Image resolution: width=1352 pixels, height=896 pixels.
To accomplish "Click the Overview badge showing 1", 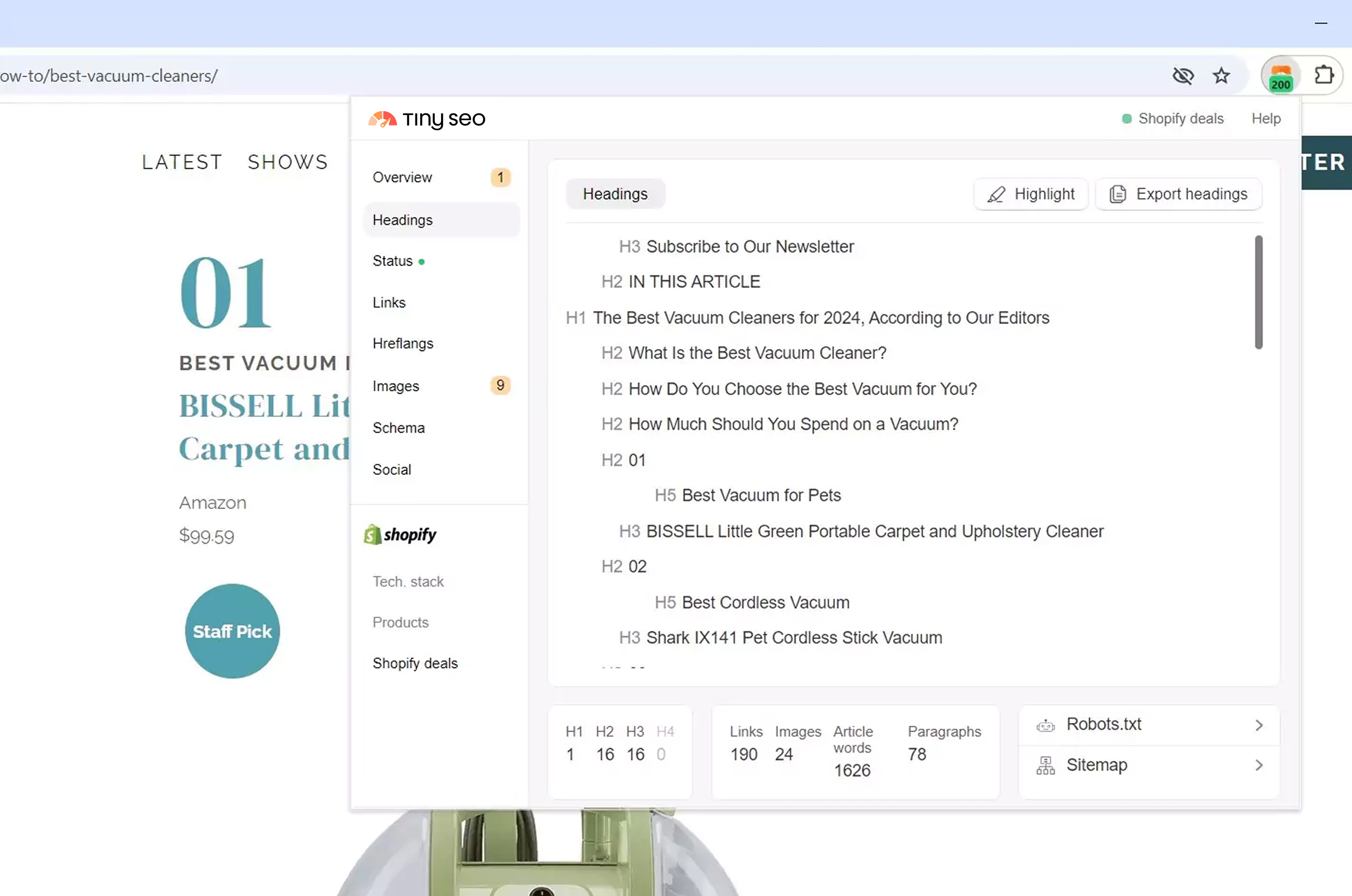I will click(x=500, y=177).
